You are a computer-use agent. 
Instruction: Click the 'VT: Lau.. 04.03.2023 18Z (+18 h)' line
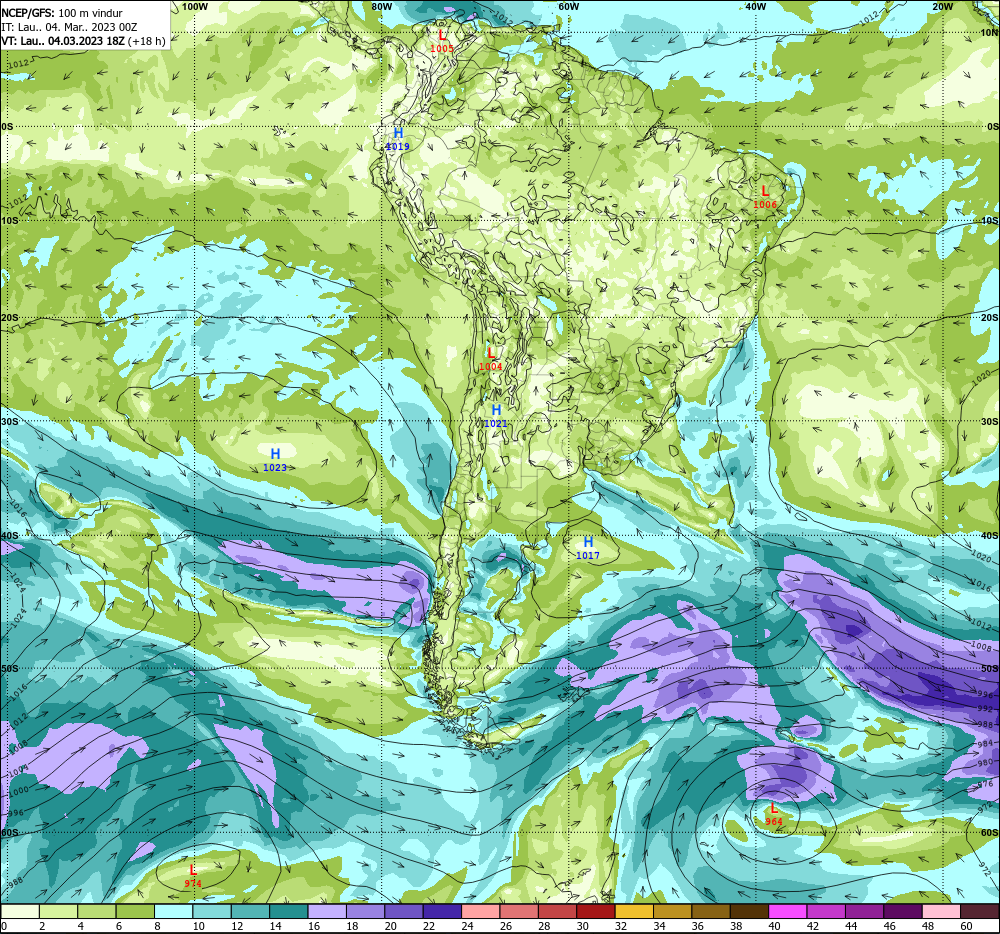click(84, 41)
